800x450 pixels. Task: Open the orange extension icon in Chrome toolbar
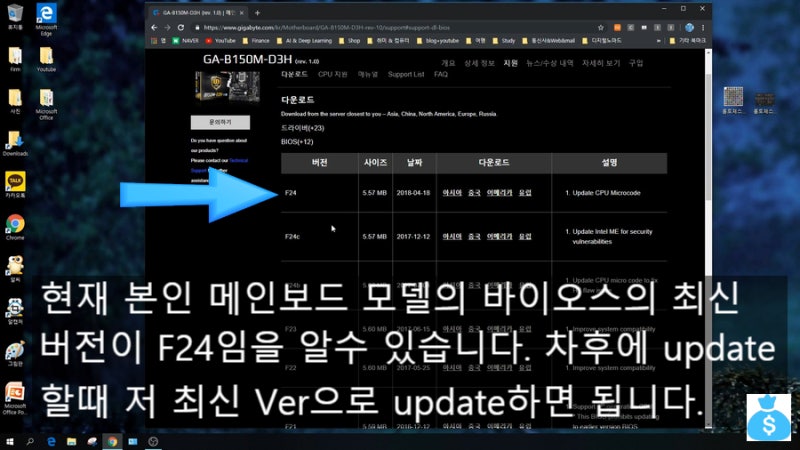[617, 28]
